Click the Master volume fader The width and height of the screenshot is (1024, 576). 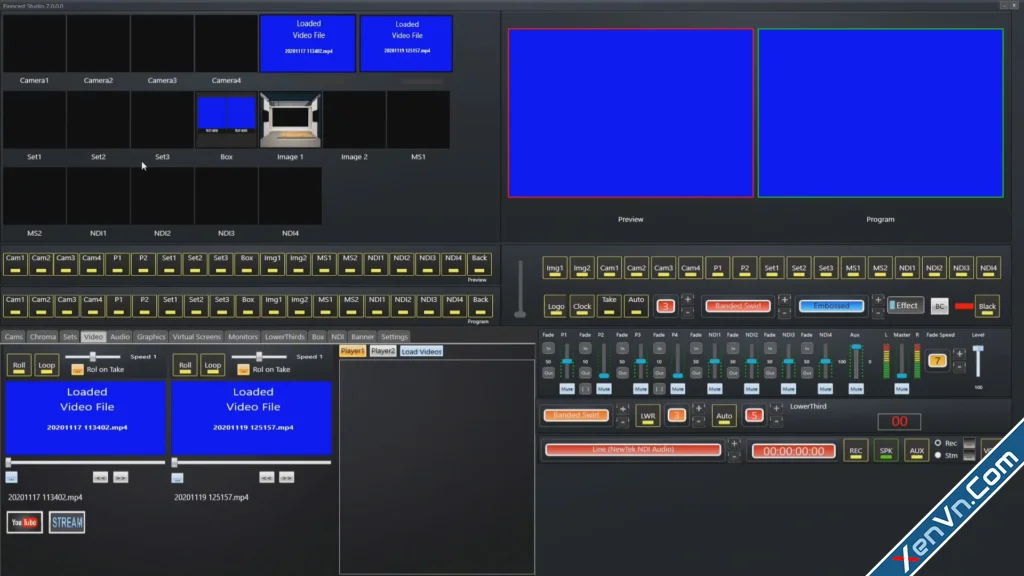902,361
